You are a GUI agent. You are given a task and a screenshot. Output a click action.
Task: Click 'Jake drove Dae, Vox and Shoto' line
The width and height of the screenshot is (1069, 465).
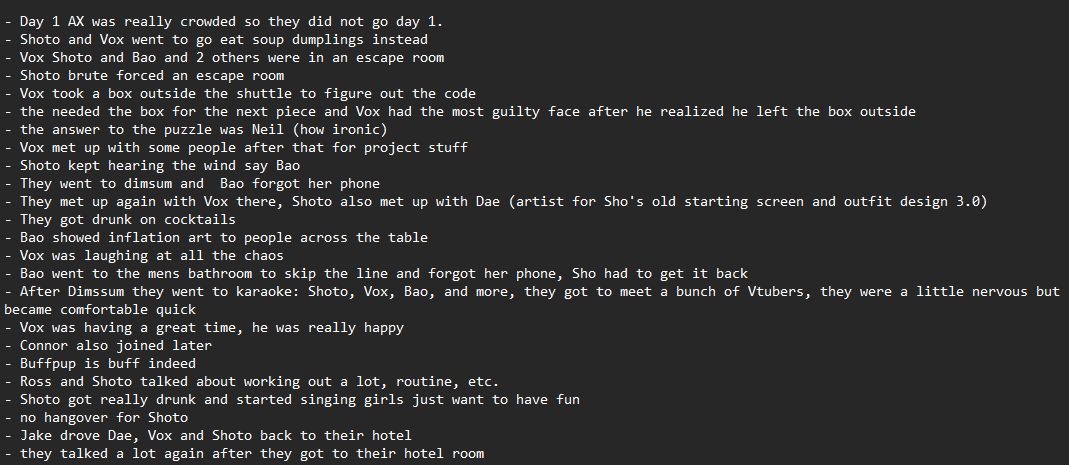pyautogui.click(x=210, y=435)
